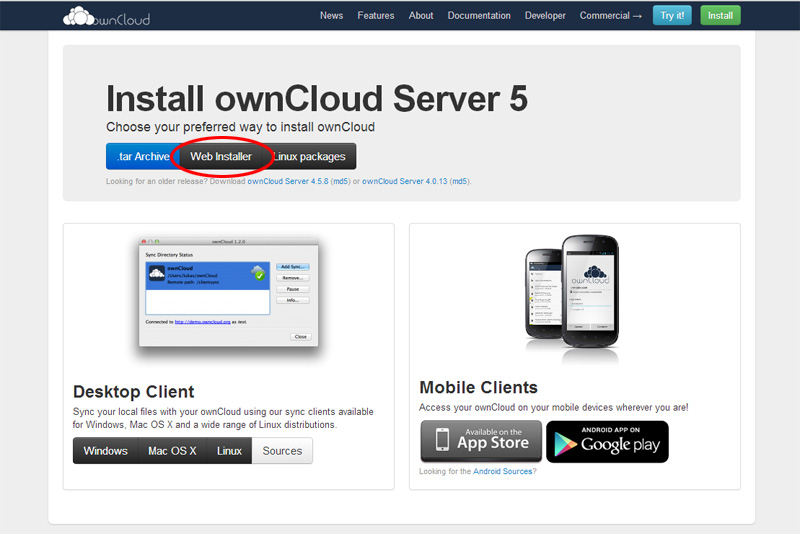Click the desktop client screenshot thumbnail
Screen dimensions: 800x534
pos(229,292)
